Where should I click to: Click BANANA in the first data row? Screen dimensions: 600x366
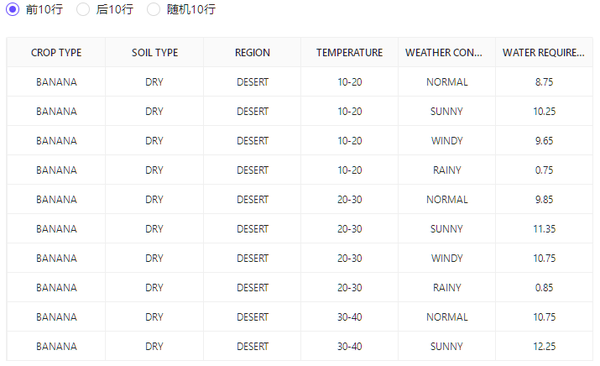click(56, 82)
